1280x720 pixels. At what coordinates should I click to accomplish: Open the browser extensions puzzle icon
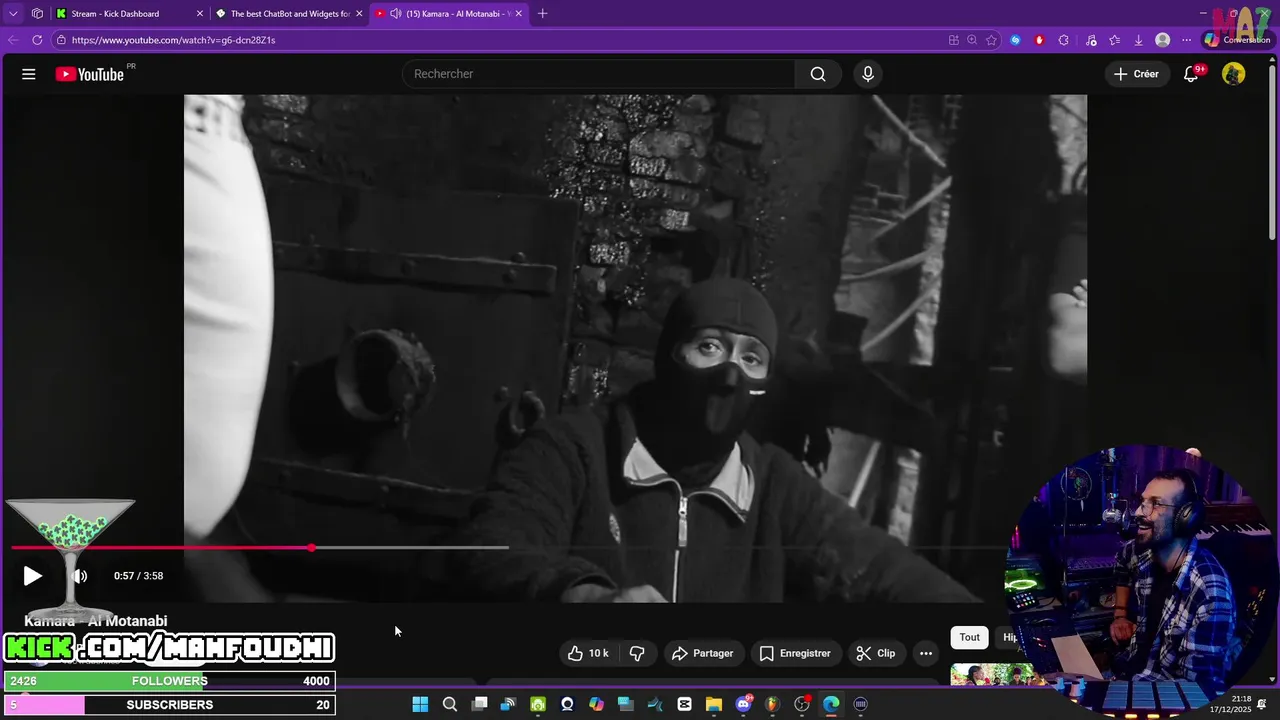(x=1064, y=40)
